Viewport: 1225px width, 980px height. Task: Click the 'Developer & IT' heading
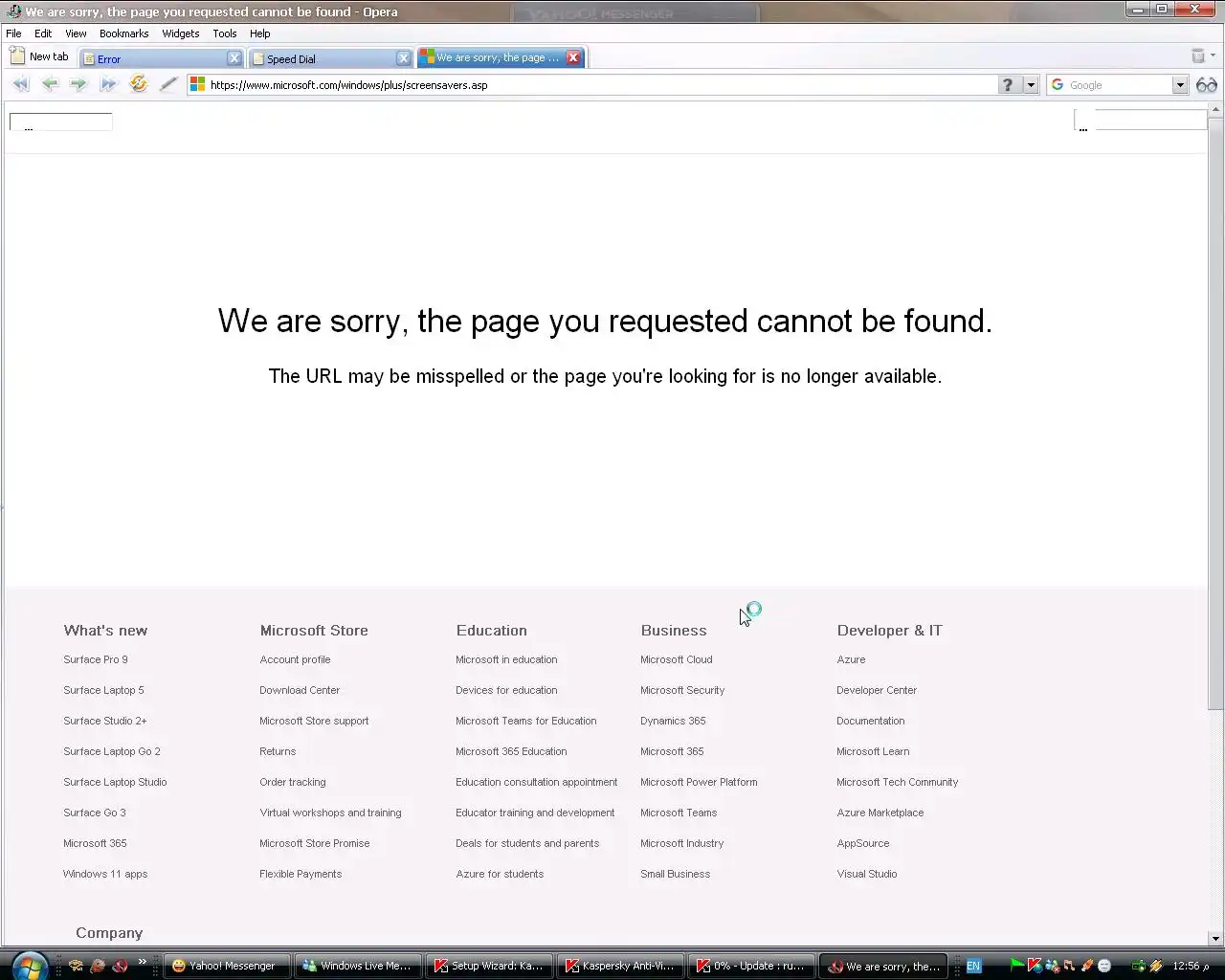click(x=889, y=630)
